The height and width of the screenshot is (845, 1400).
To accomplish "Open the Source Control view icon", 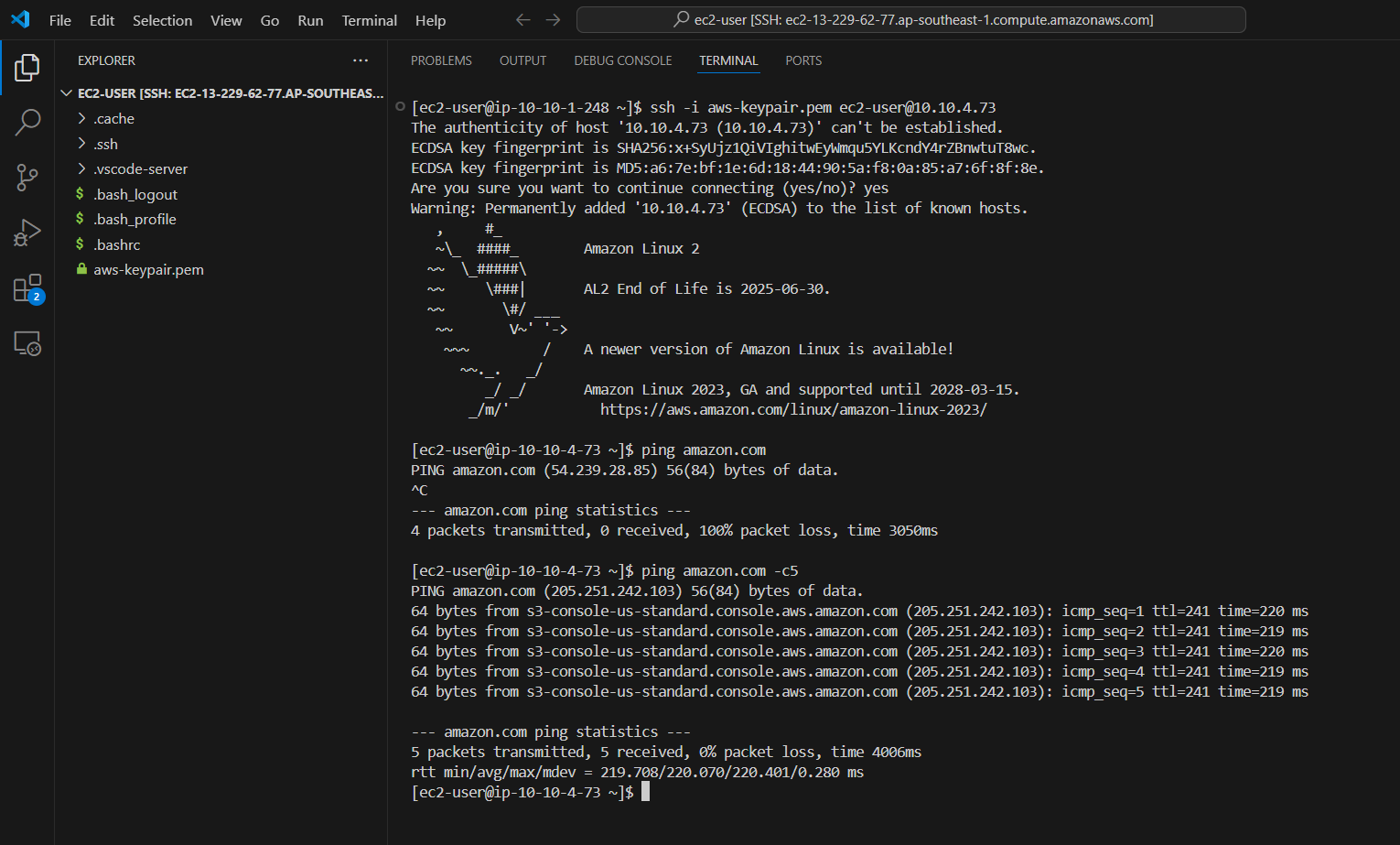I will click(27, 178).
